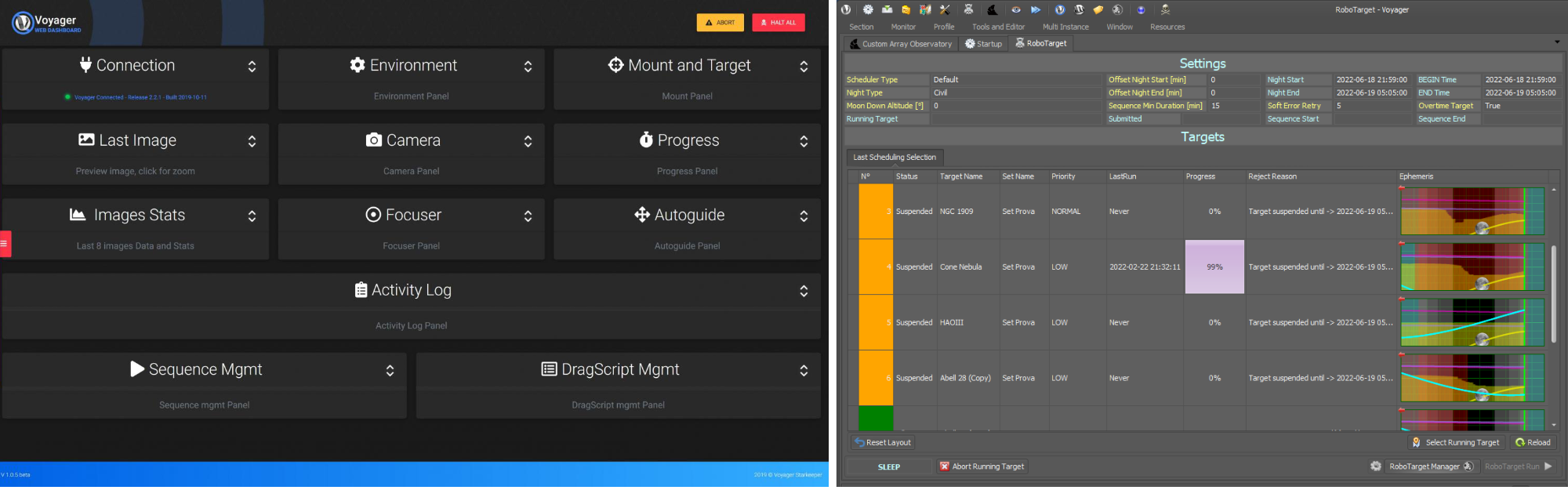Open the Tools and Editor menu

click(x=998, y=27)
